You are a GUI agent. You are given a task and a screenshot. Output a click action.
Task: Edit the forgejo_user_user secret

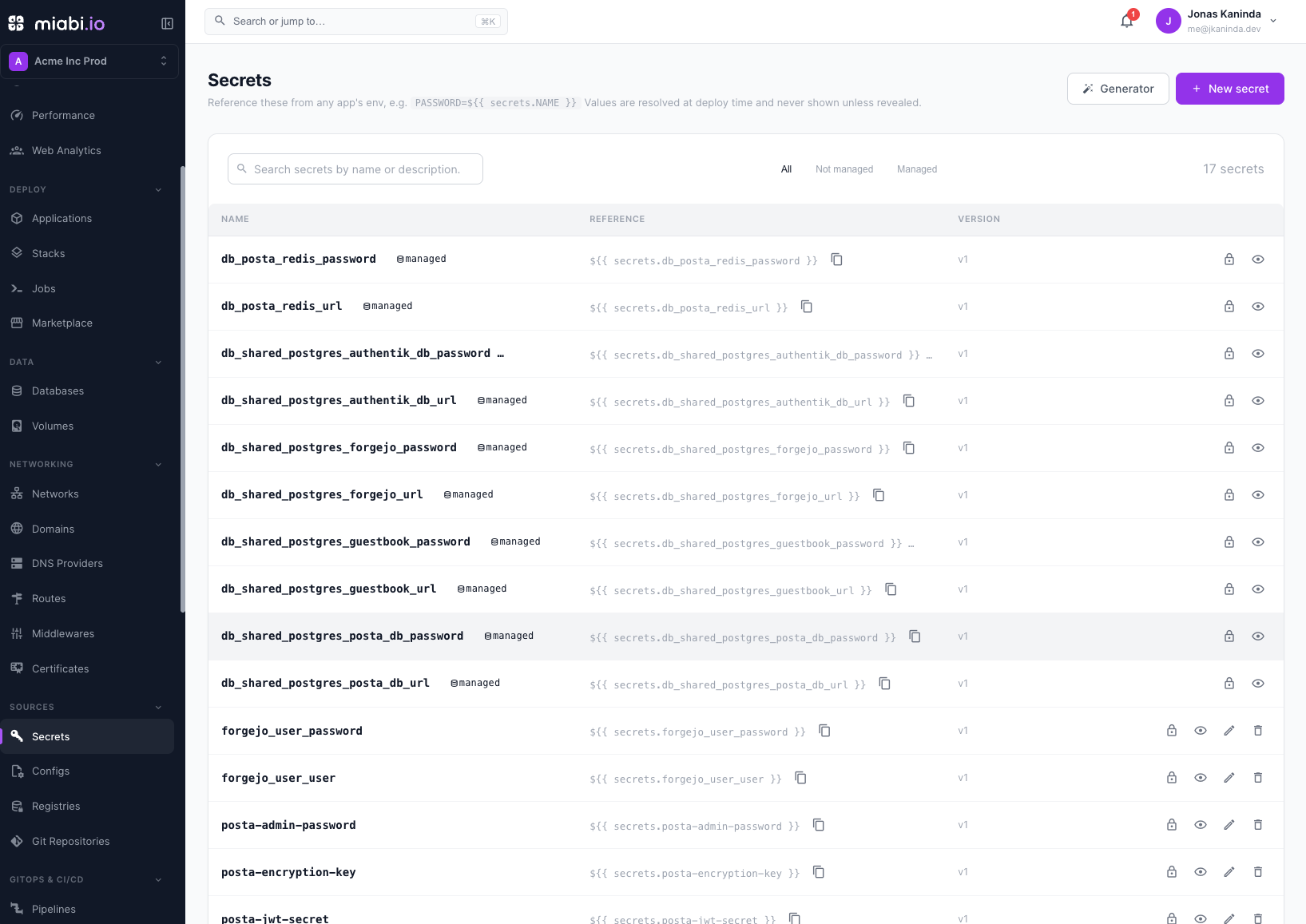click(x=1229, y=778)
